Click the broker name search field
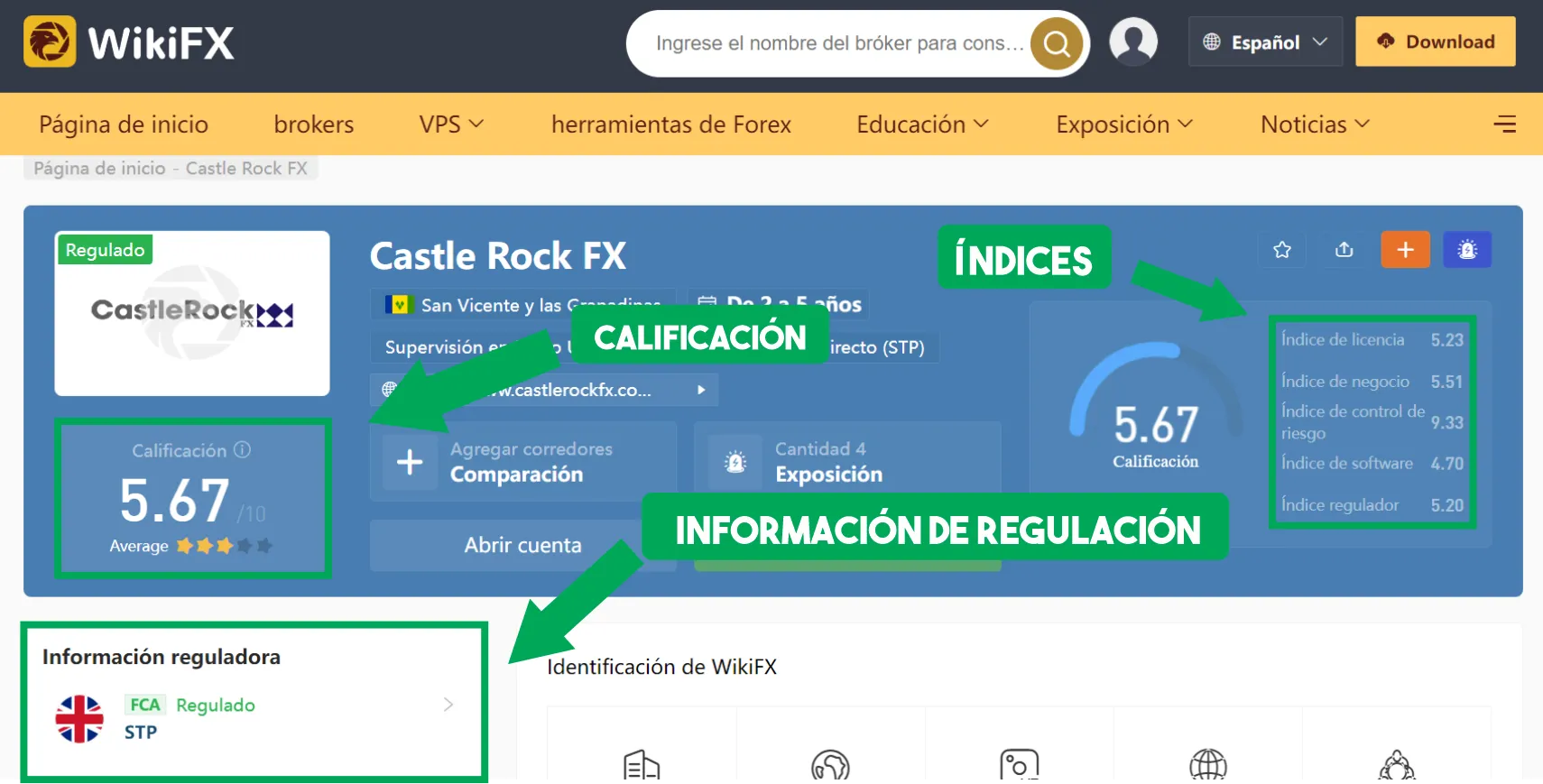This screenshot has height=784, width=1543. coord(839,43)
